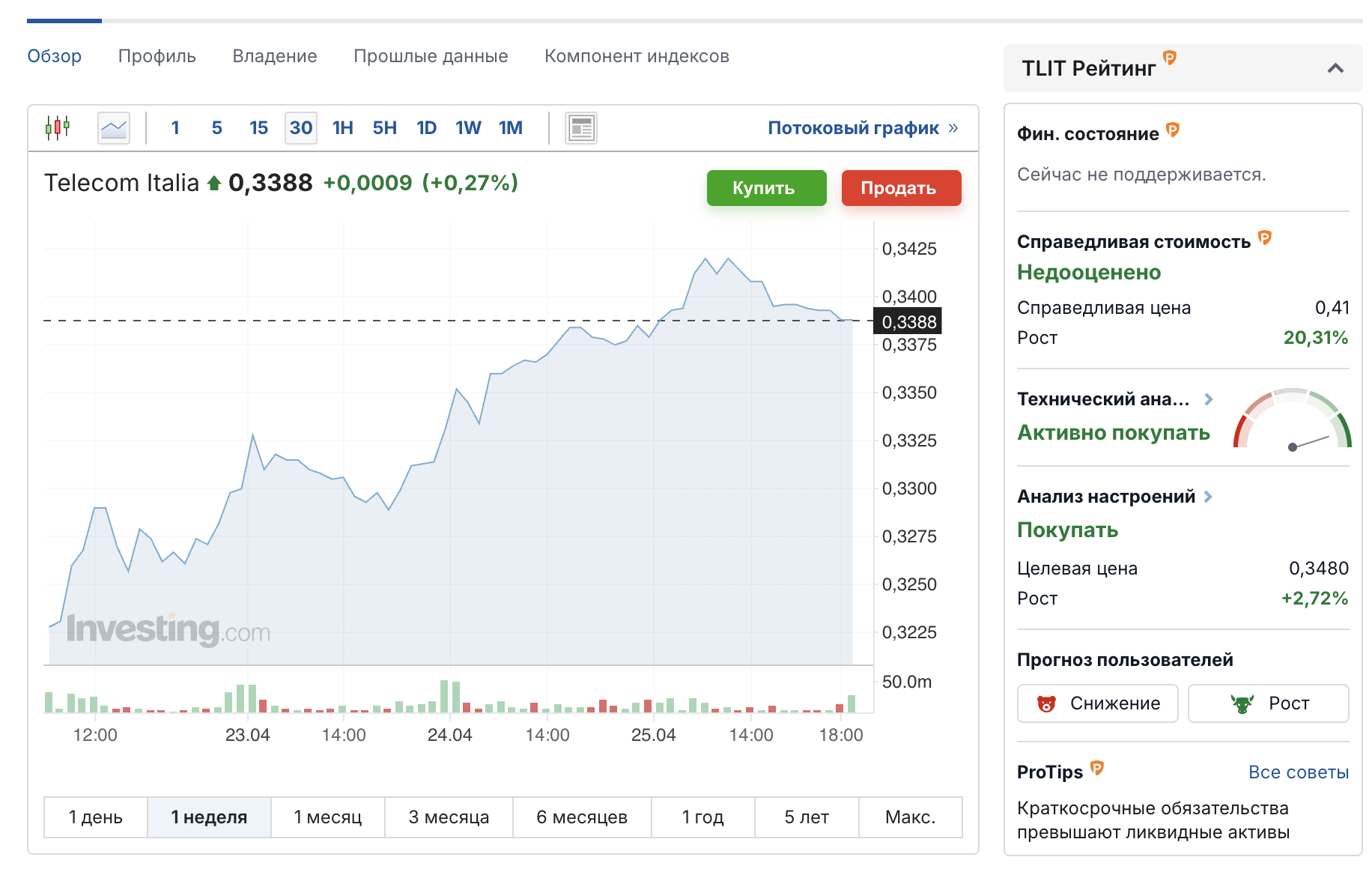Click the 20,31% growth value
This screenshot has width=1372, height=872.
(x=1316, y=338)
